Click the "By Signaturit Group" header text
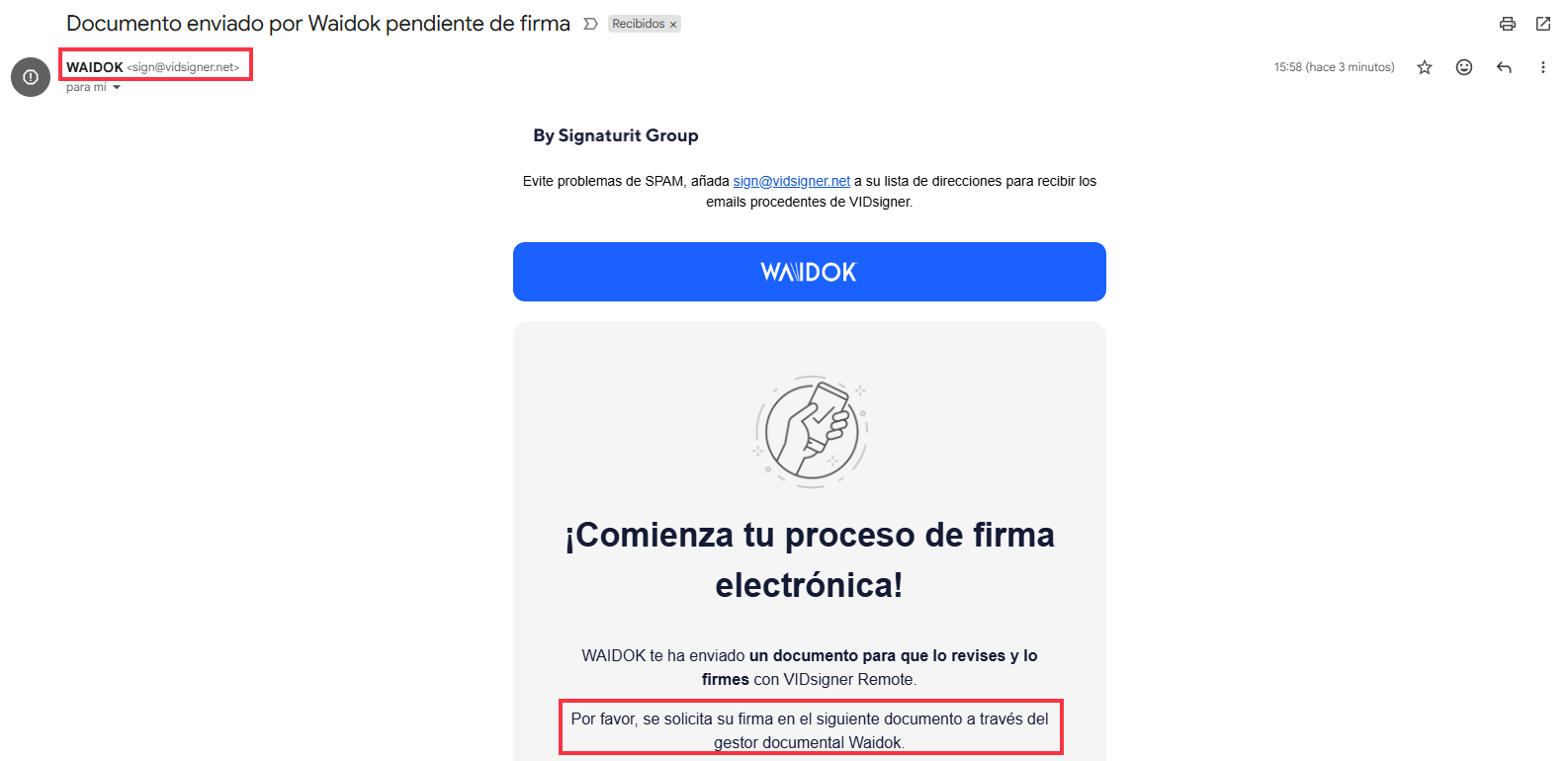This screenshot has width=1568, height=761. [x=616, y=135]
